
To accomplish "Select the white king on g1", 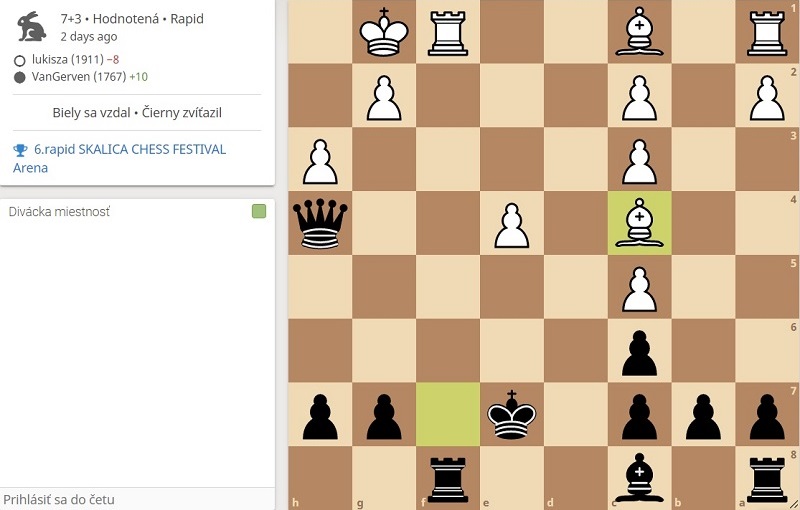I will [x=384, y=32].
